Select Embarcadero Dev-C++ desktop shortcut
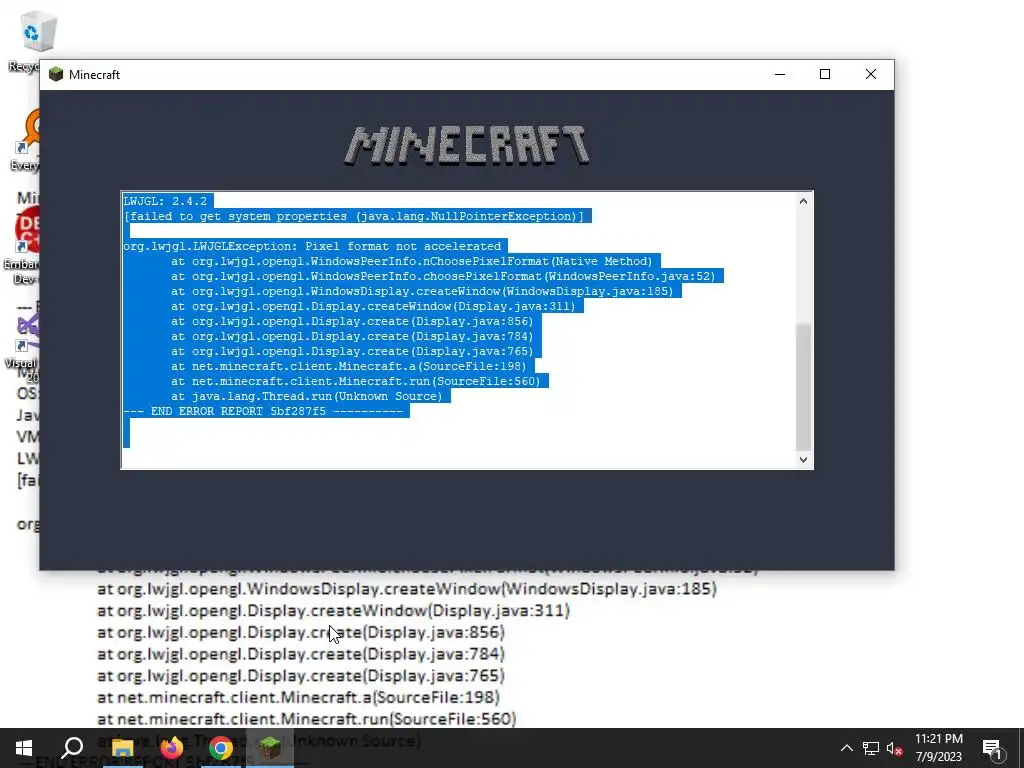Image resolution: width=1024 pixels, height=768 pixels. pos(24,245)
